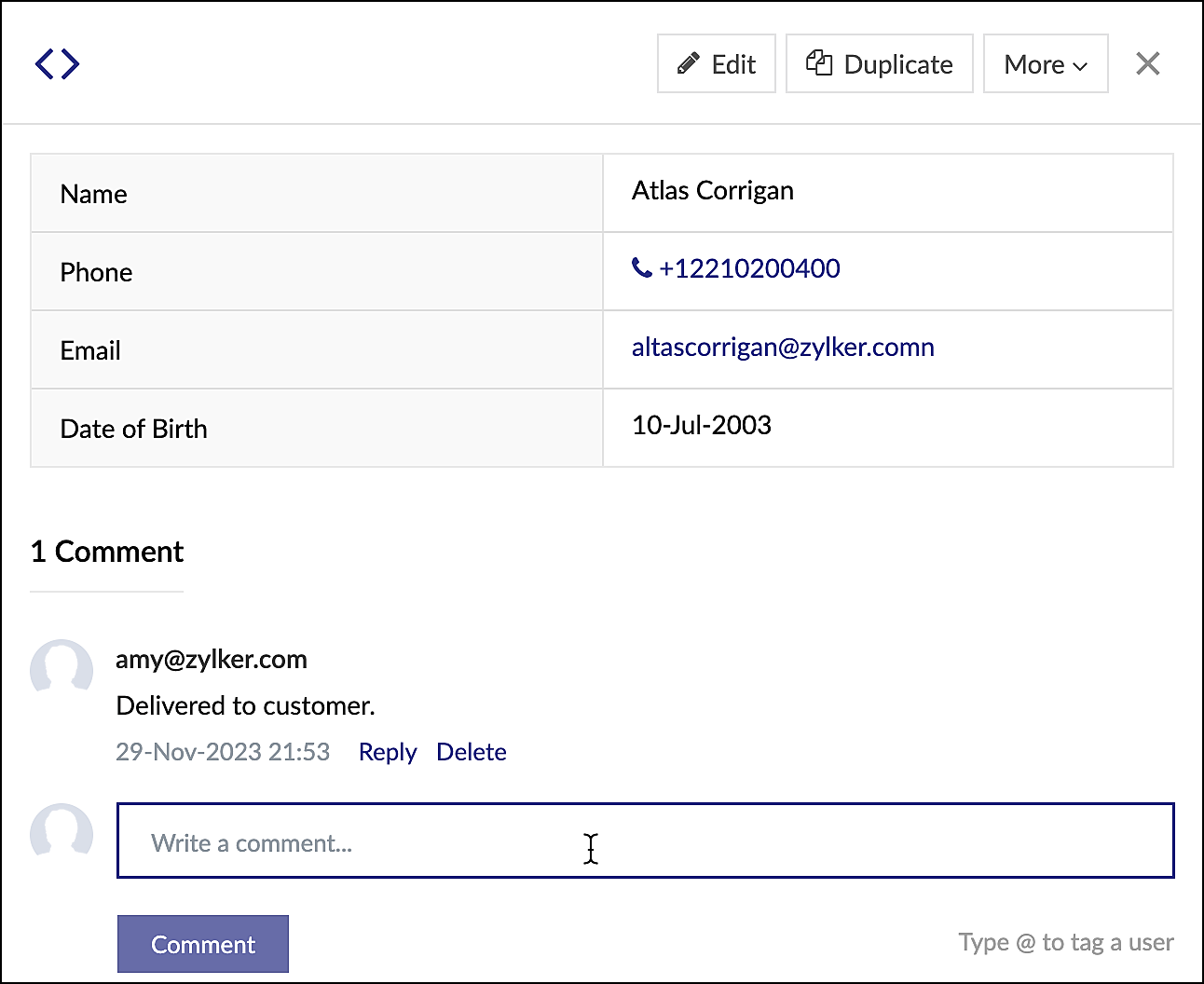Select the Date of Birth value 10-Jul-2003
Image resolution: width=1204 pixels, height=984 pixels.
tap(702, 425)
